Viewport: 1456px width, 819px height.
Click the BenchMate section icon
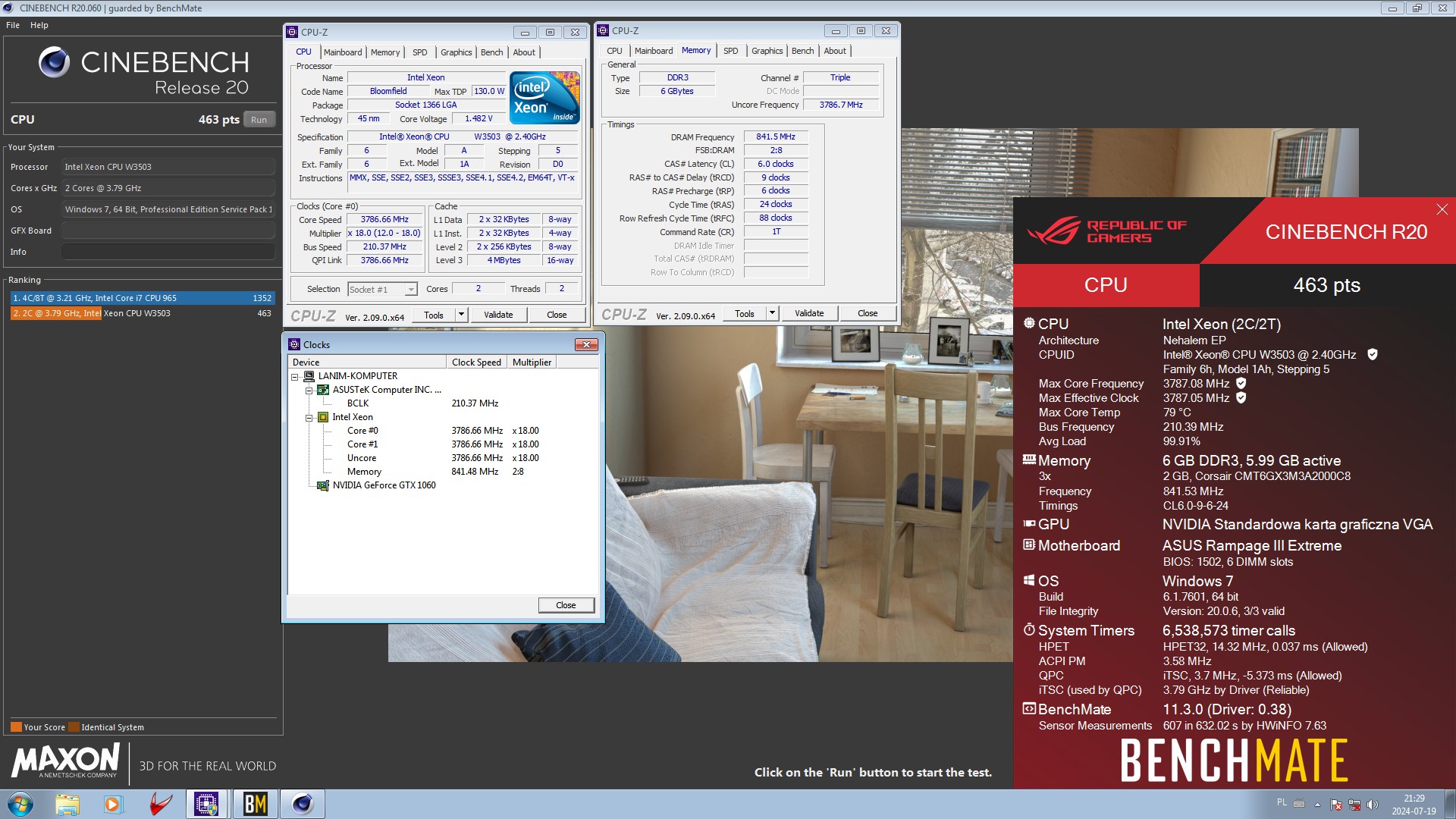pos(1029,708)
